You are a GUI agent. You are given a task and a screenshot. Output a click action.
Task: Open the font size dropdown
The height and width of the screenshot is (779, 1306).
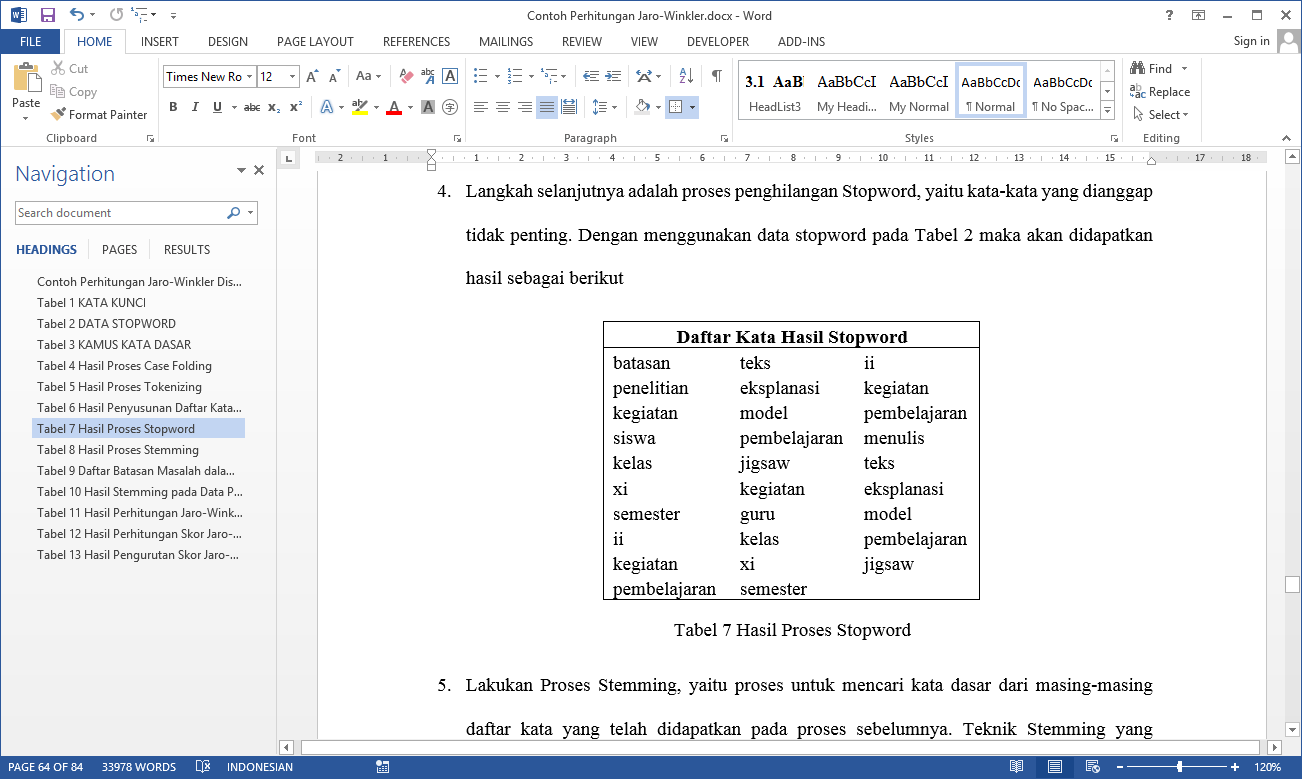(x=292, y=77)
